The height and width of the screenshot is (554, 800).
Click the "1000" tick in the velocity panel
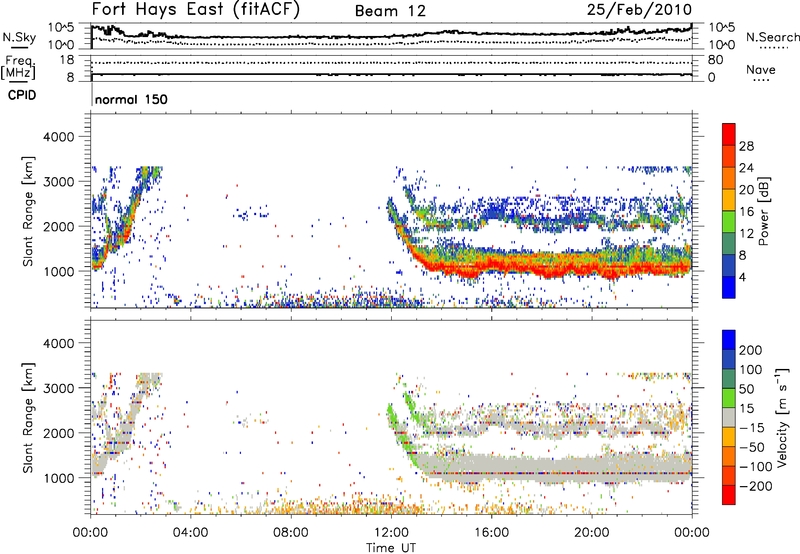tap(59, 478)
